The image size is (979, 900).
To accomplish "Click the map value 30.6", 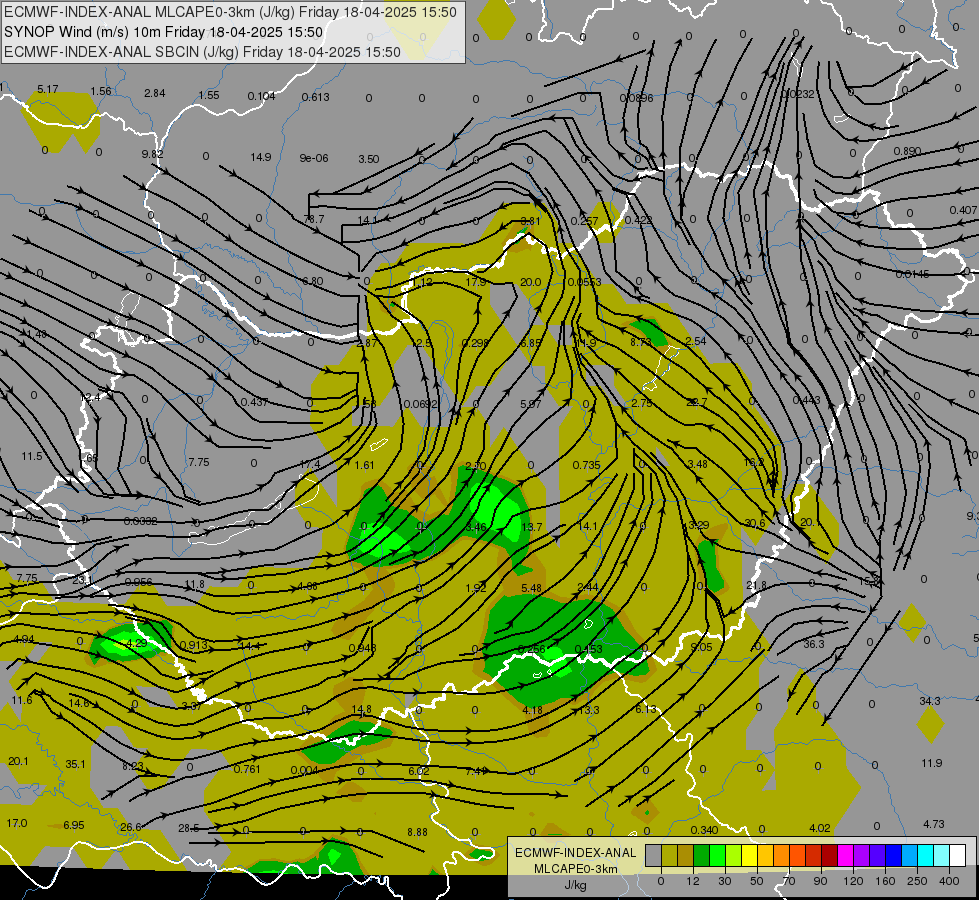I will (x=755, y=523).
